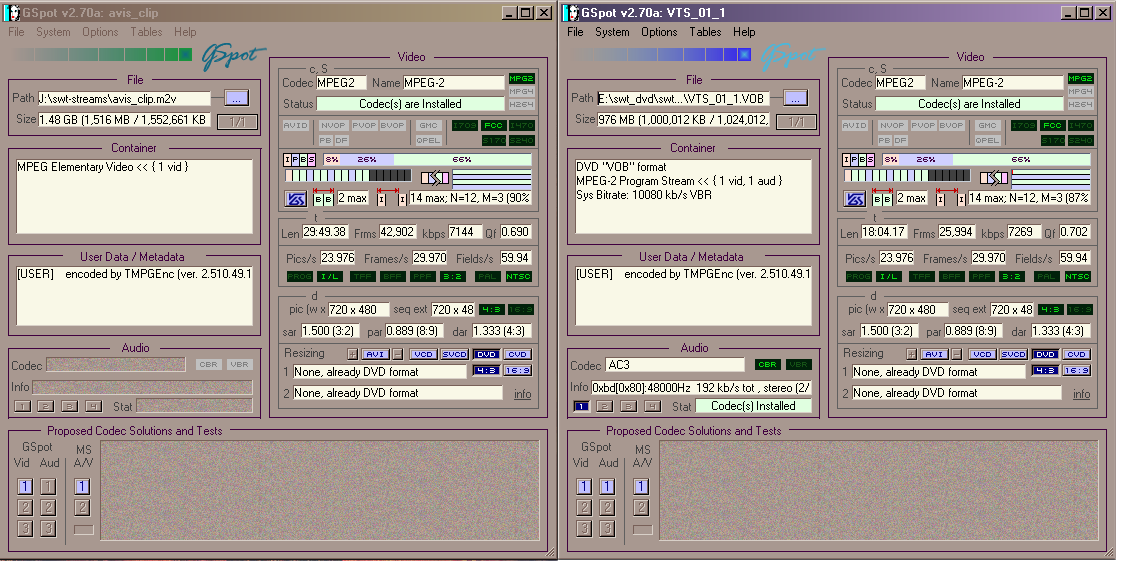Image resolution: width=1134 pixels, height=561 pixels.
Task: Click VBR indicator in VTS_01_1 Audio panel
Action: [798, 365]
